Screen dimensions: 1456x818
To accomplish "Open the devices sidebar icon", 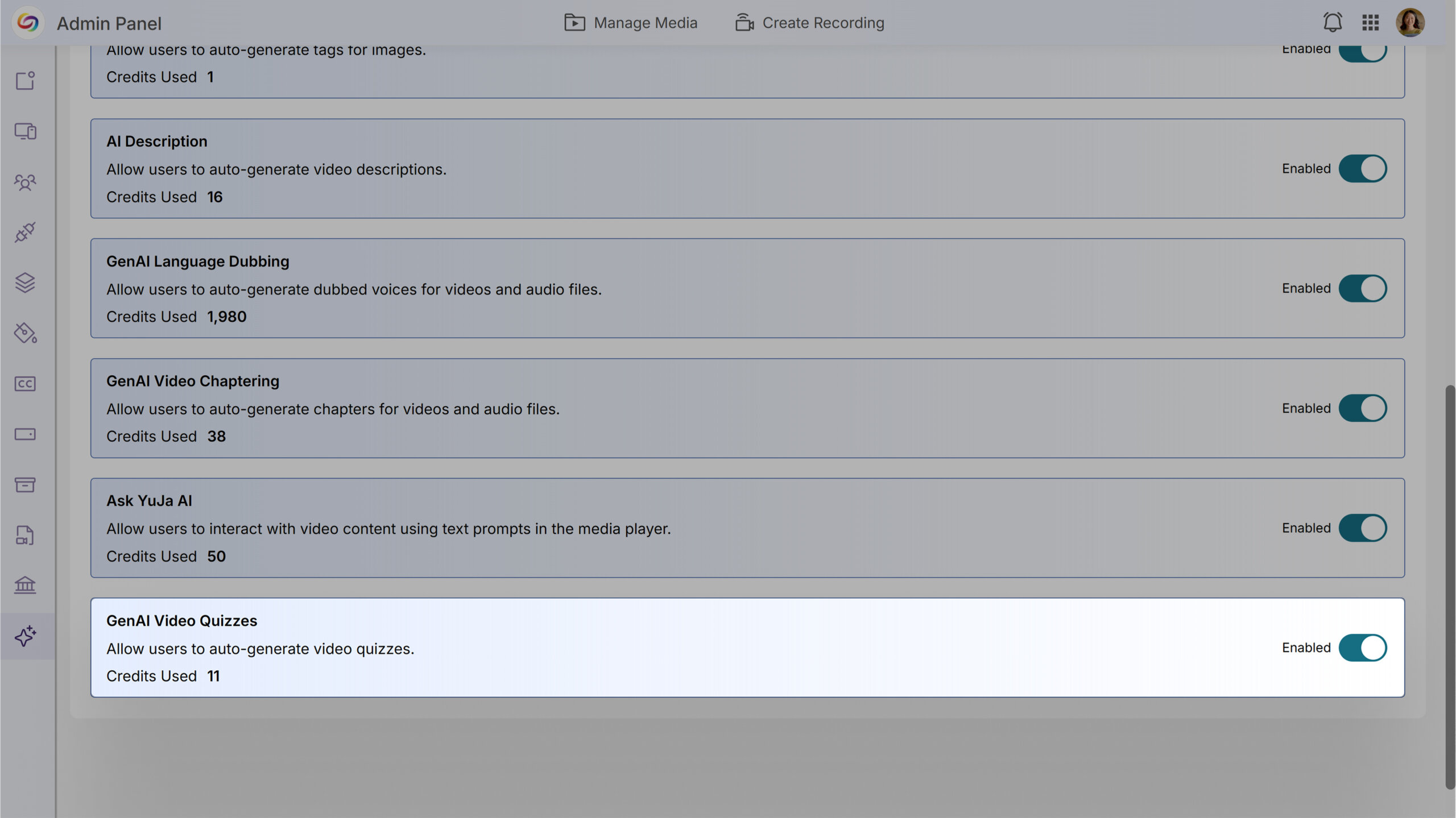I will (x=25, y=131).
